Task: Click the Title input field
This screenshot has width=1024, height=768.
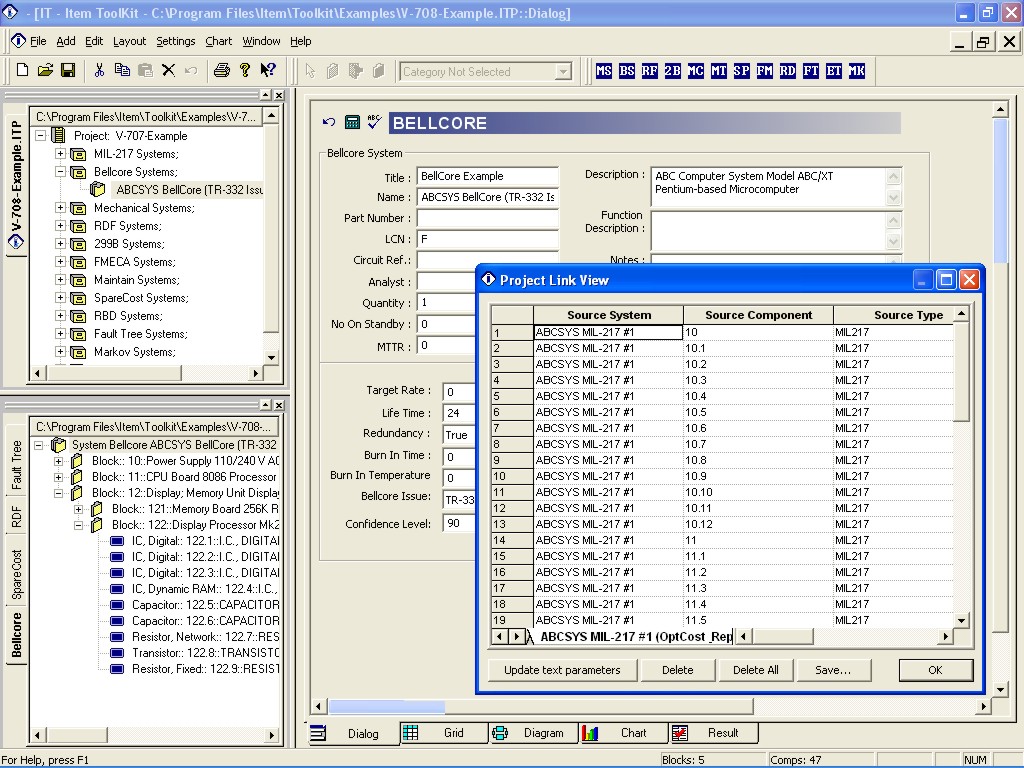Action: (x=487, y=176)
